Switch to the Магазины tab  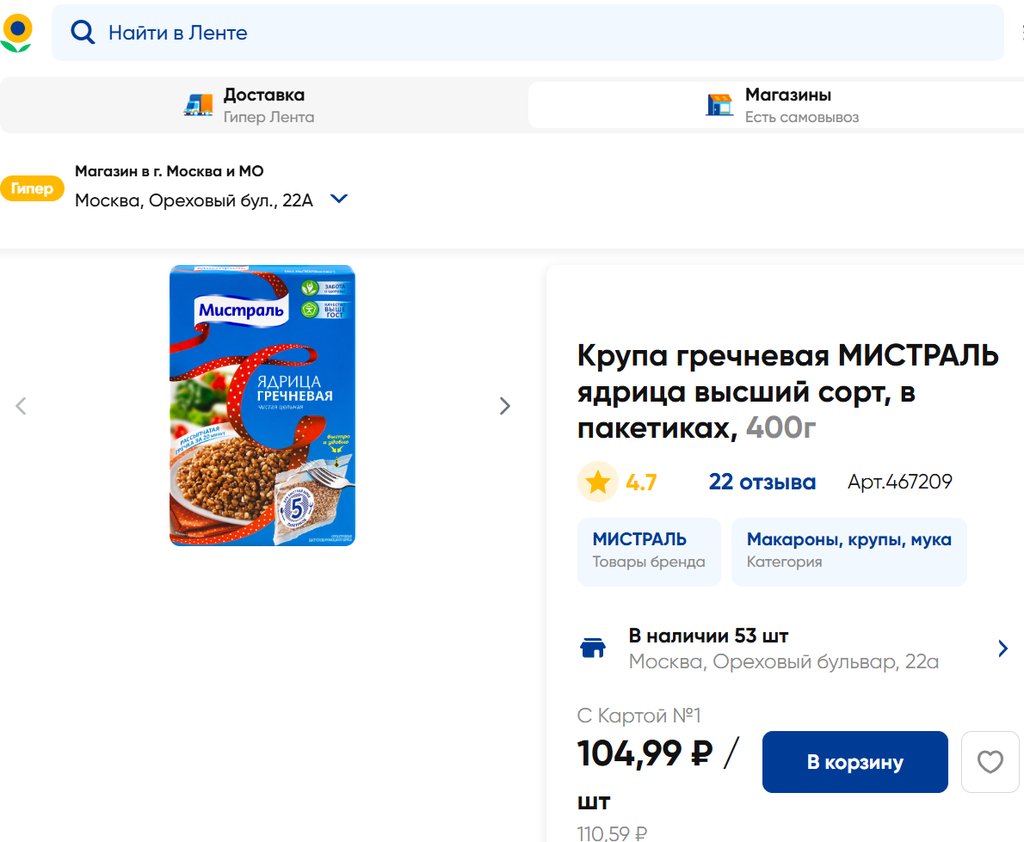pos(787,105)
